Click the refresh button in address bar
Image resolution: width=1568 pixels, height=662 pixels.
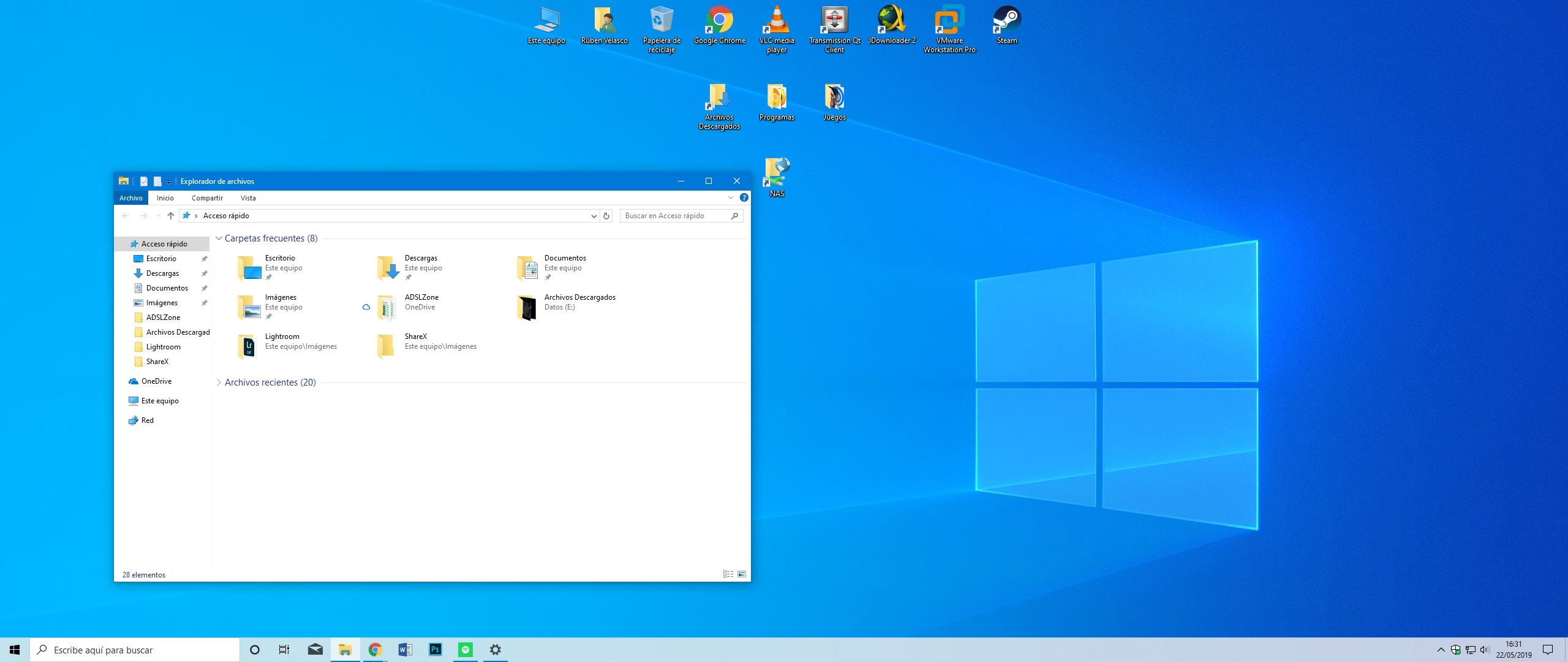coord(606,216)
